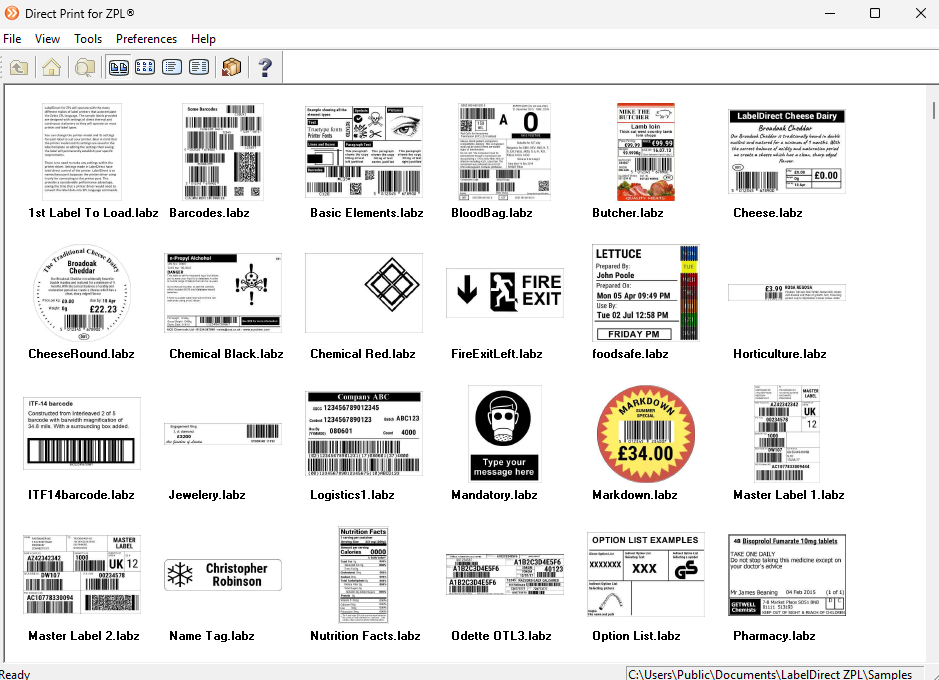Click the Direct Print app logo icon
The height and width of the screenshot is (680, 939).
[11, 13]
